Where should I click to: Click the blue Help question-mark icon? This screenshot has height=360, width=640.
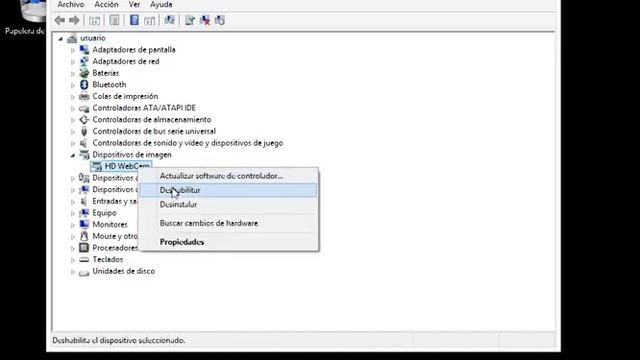(134, 20)
